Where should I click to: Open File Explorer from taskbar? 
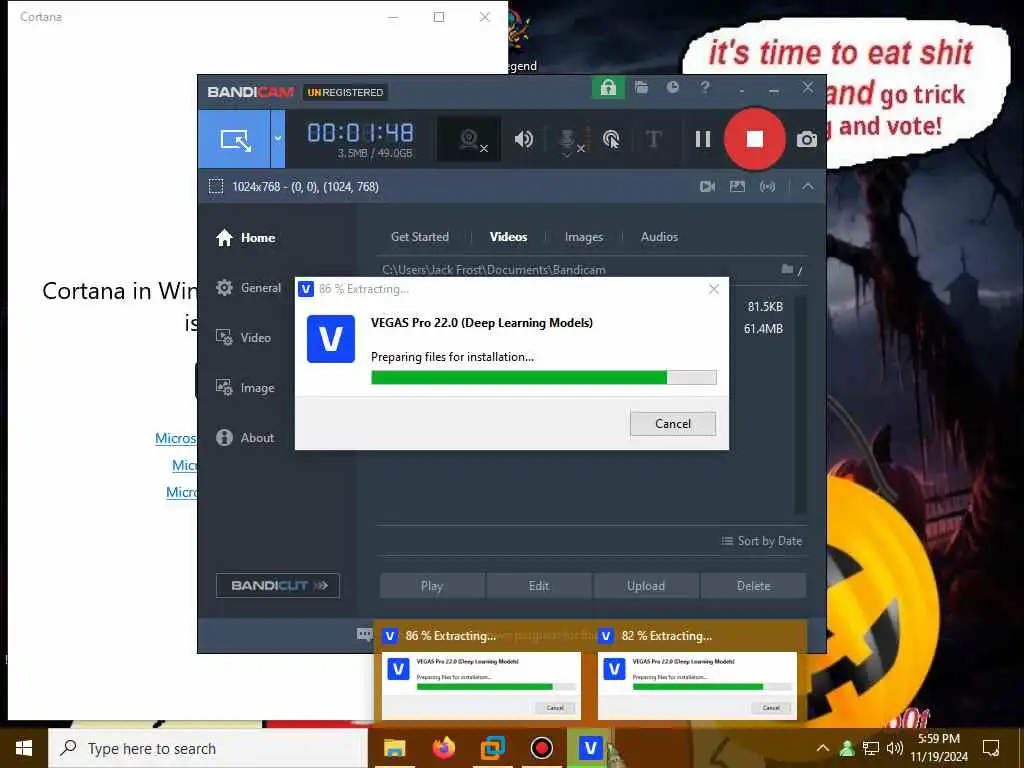(x=394, y=748)
